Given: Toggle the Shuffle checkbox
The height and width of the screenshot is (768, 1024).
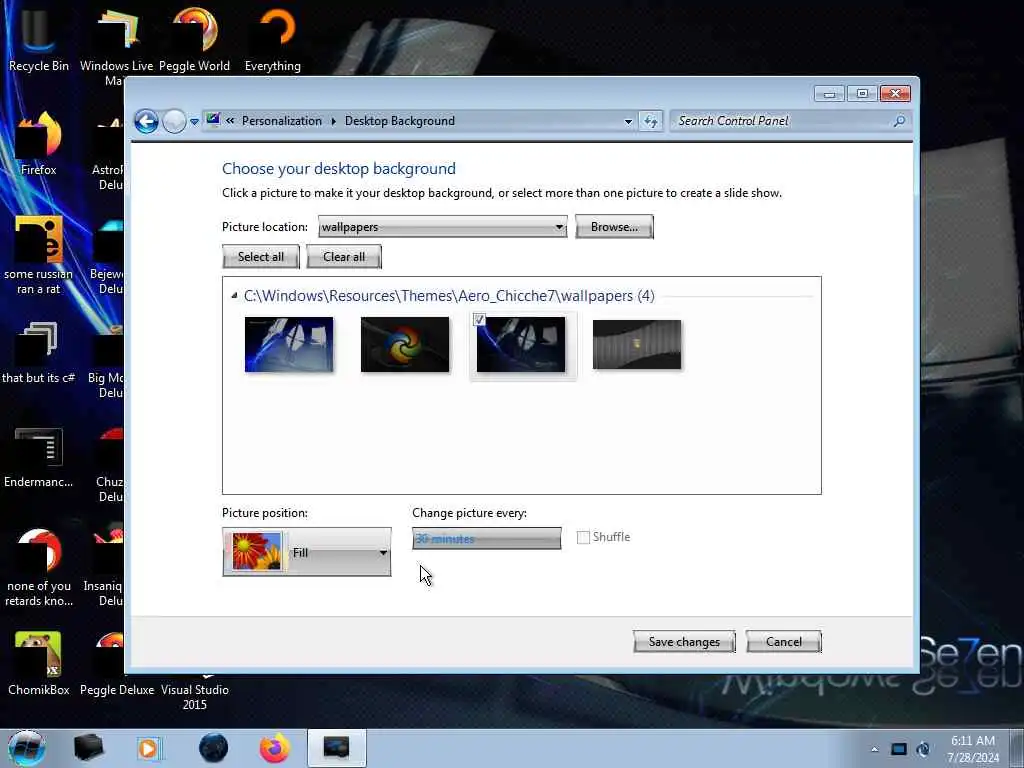Looking at the screenshot, I should coord(583,537).
